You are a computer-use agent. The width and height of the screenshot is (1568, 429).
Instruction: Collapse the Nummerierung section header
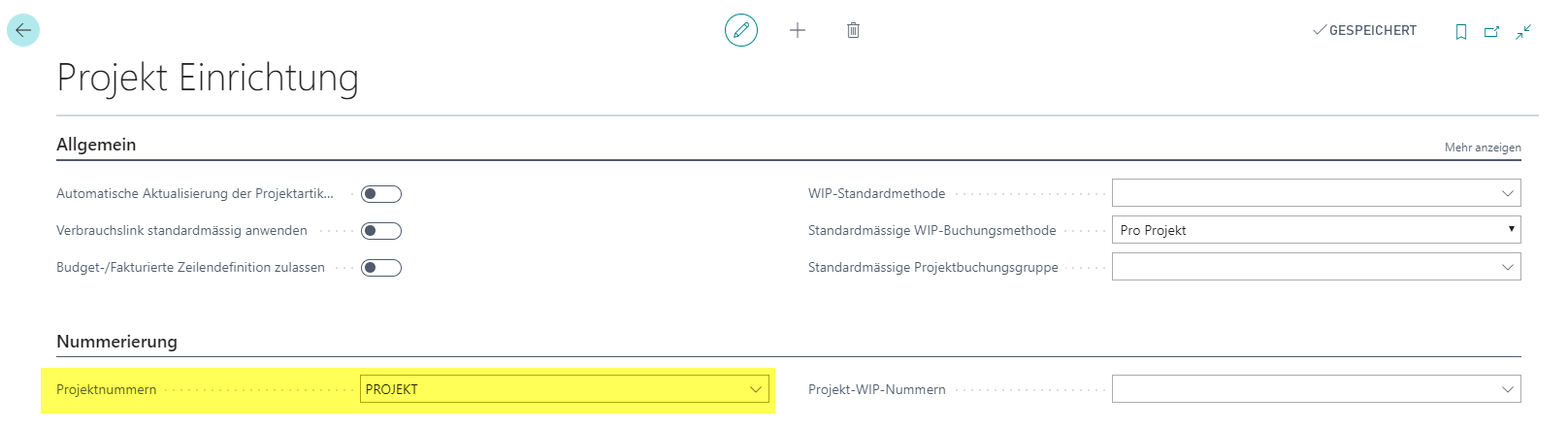116,342
